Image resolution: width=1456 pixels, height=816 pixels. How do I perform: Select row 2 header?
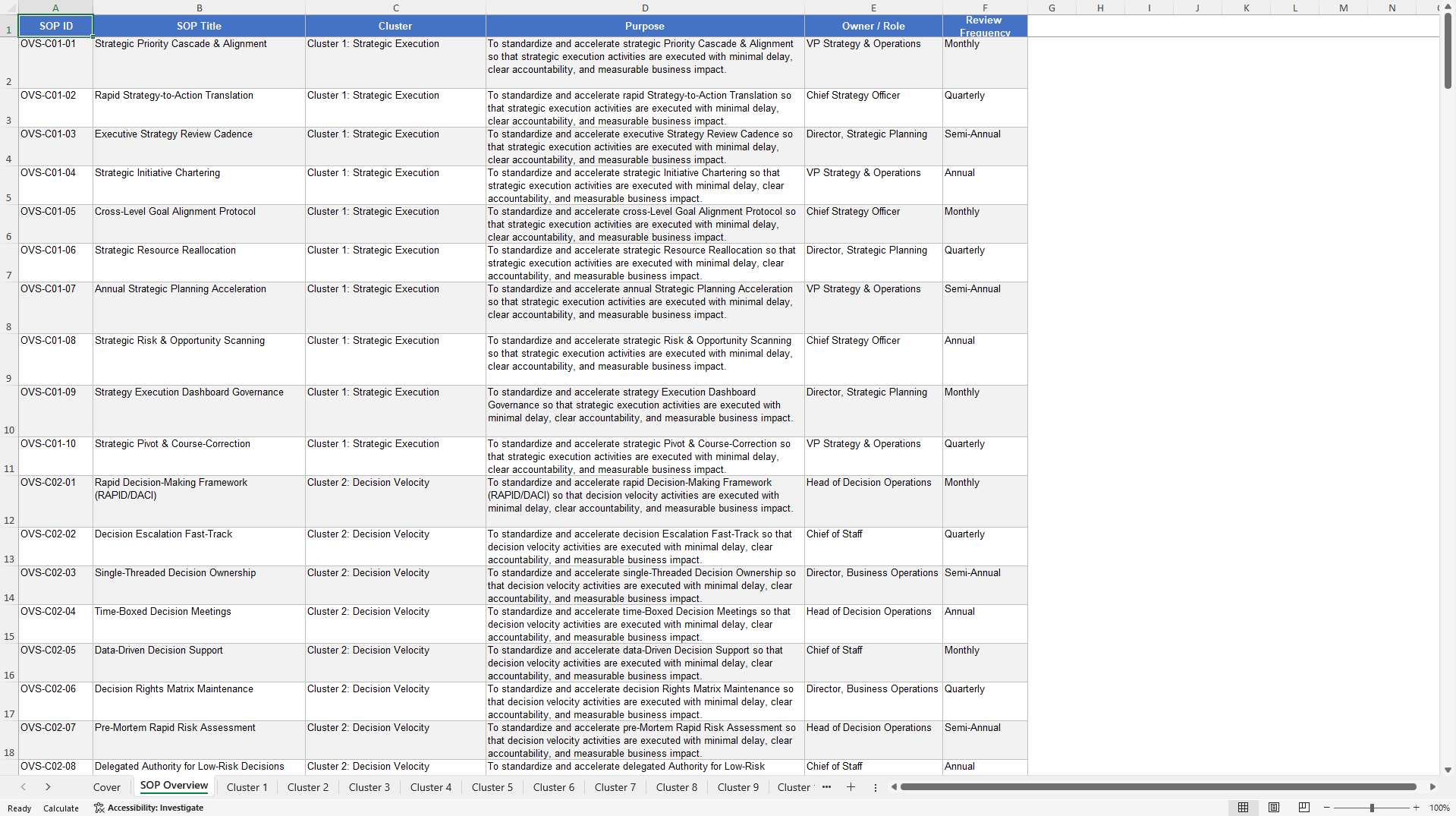coord(9,62)
